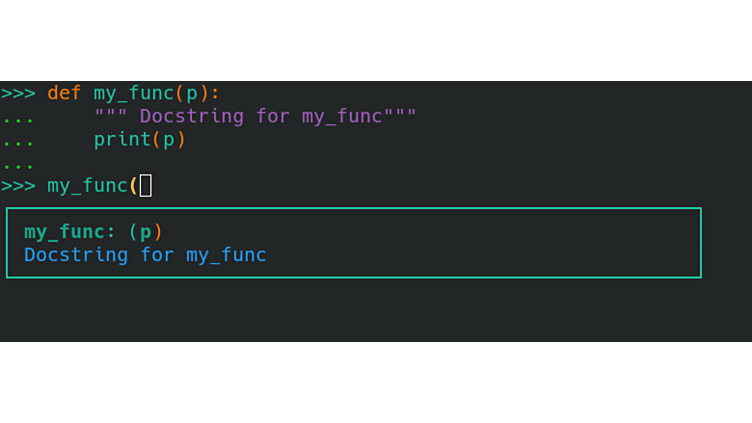
Task: Click the >>> prompt before the my_func call
Action: (x=18, y=186)
